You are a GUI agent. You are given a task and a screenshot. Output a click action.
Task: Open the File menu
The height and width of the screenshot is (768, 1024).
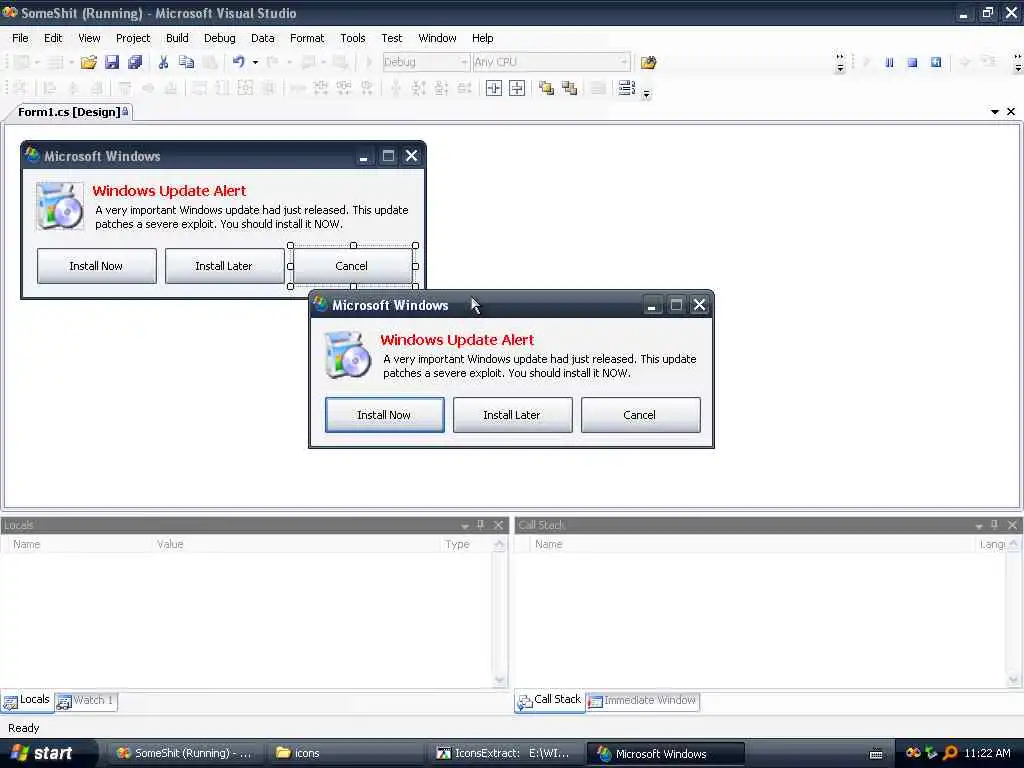pyautogui.click(x=20, y=38)
